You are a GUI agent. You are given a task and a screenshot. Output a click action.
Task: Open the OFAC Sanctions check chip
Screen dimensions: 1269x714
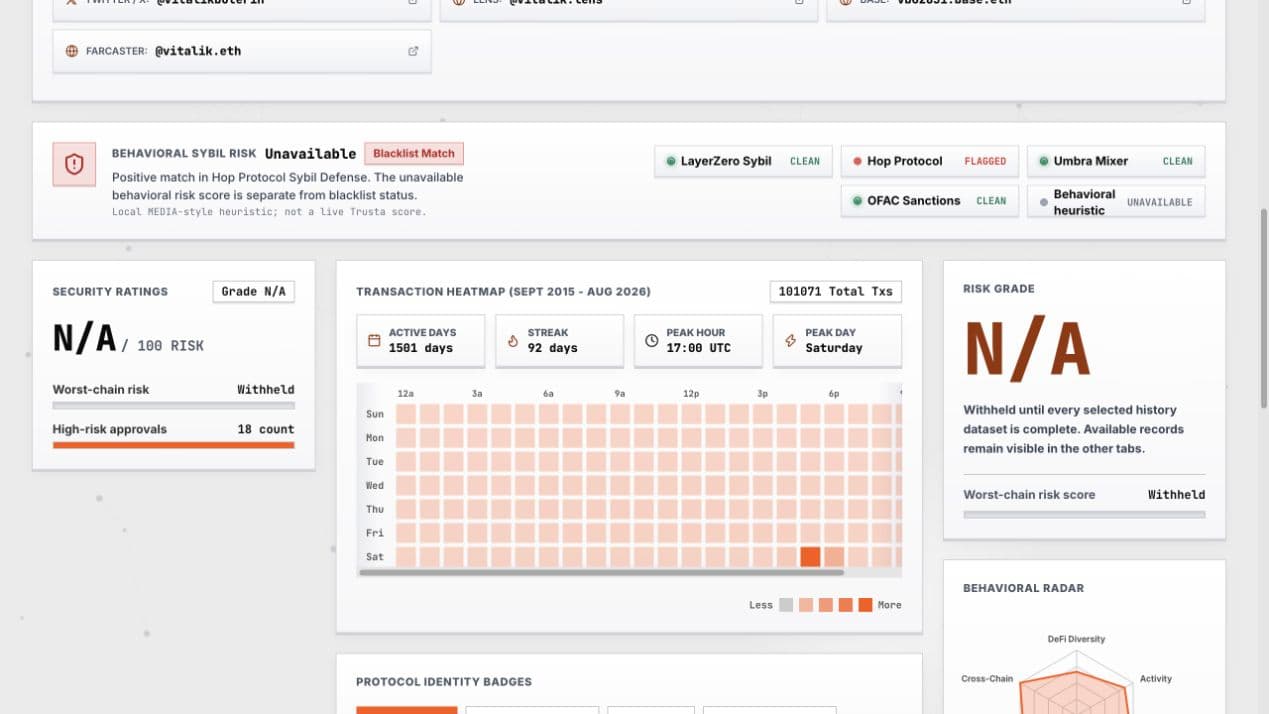click(x=930, y=201)
